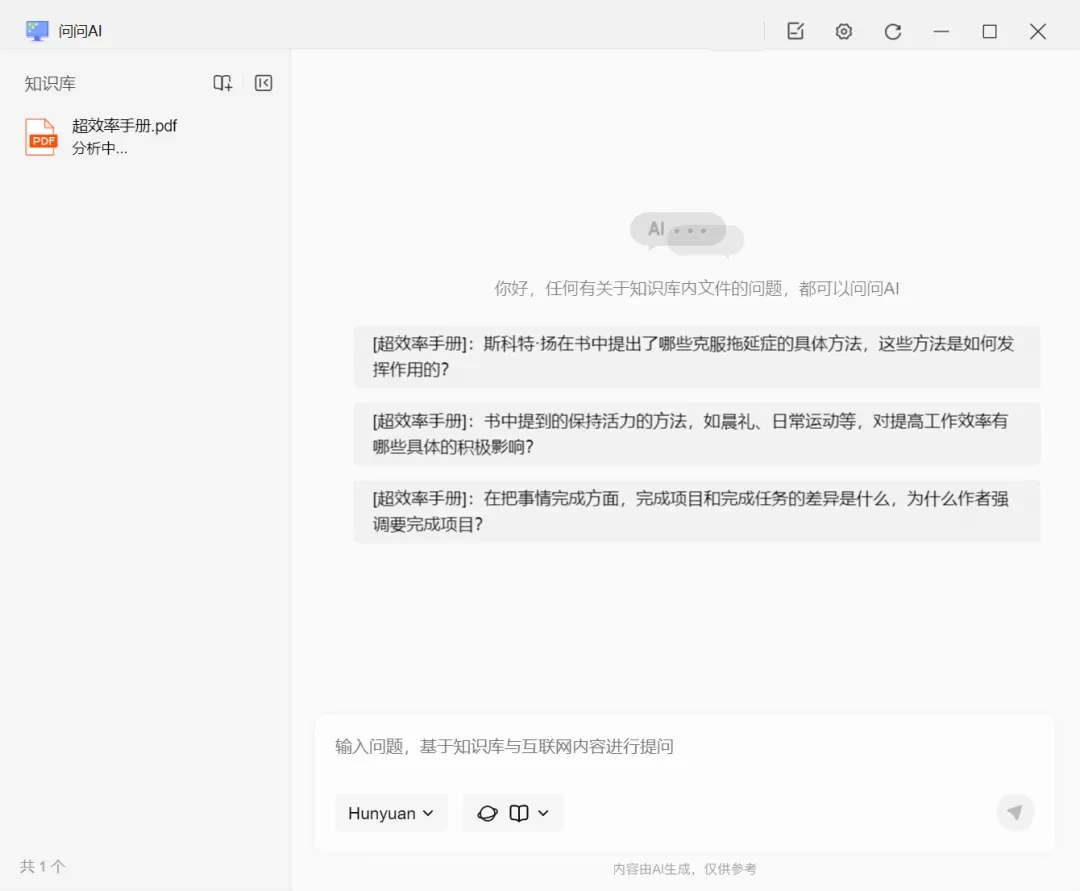This screenshot has height=891, width=1080.
Task: Click the 你好 greeting message text
Action: click(x=696, y=289)
